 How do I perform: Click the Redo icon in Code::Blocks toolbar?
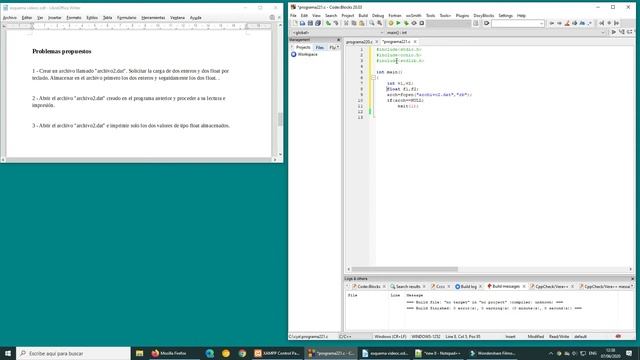pos(336,23)
